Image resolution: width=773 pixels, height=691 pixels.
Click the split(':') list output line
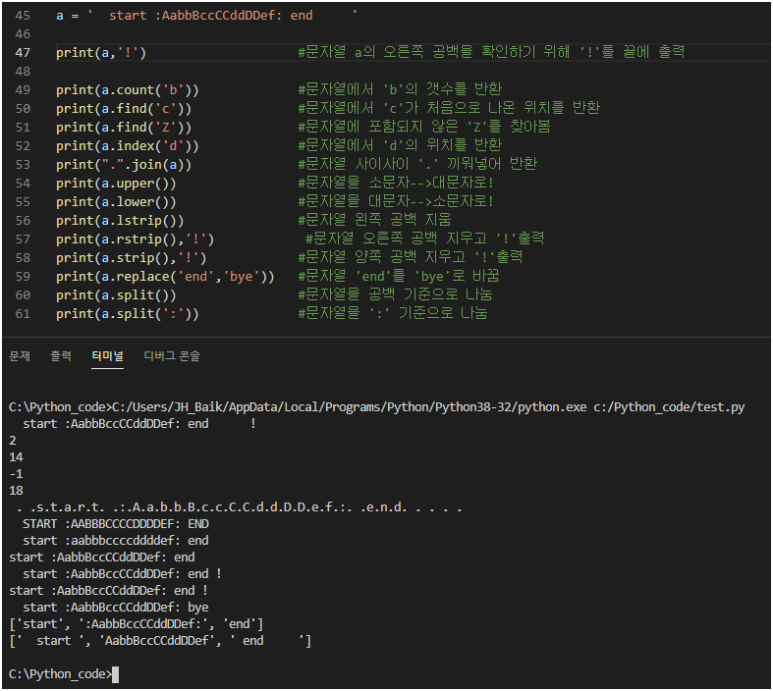[x=160, y=641]
